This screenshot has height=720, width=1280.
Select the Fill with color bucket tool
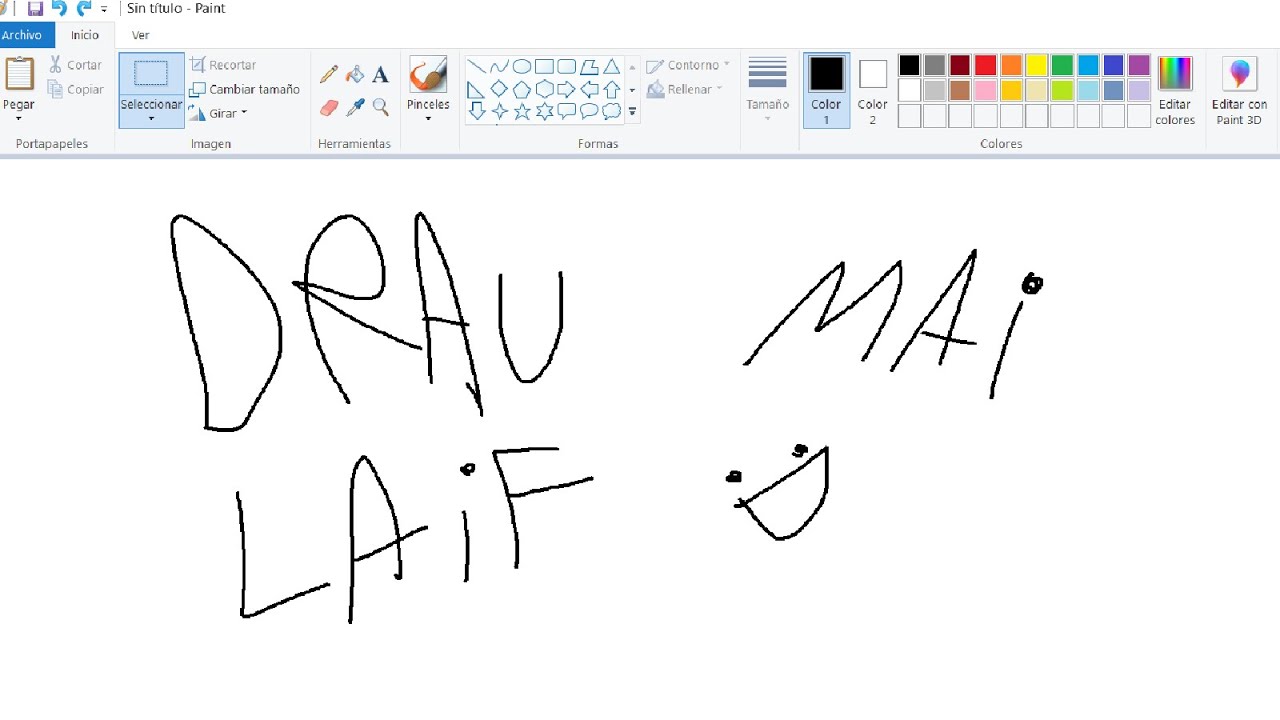point(355,75)
